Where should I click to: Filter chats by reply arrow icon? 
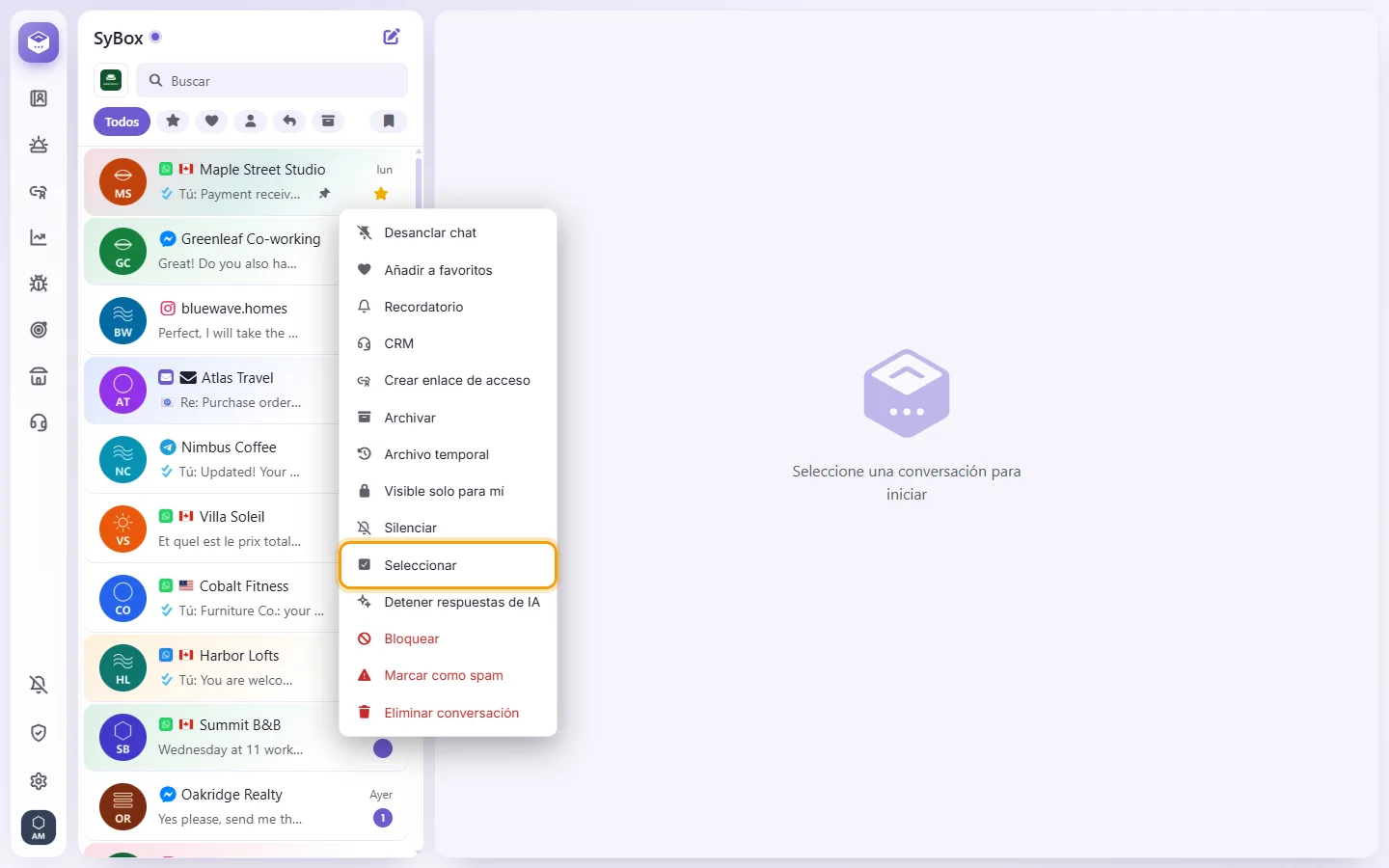tap(289, 122)
